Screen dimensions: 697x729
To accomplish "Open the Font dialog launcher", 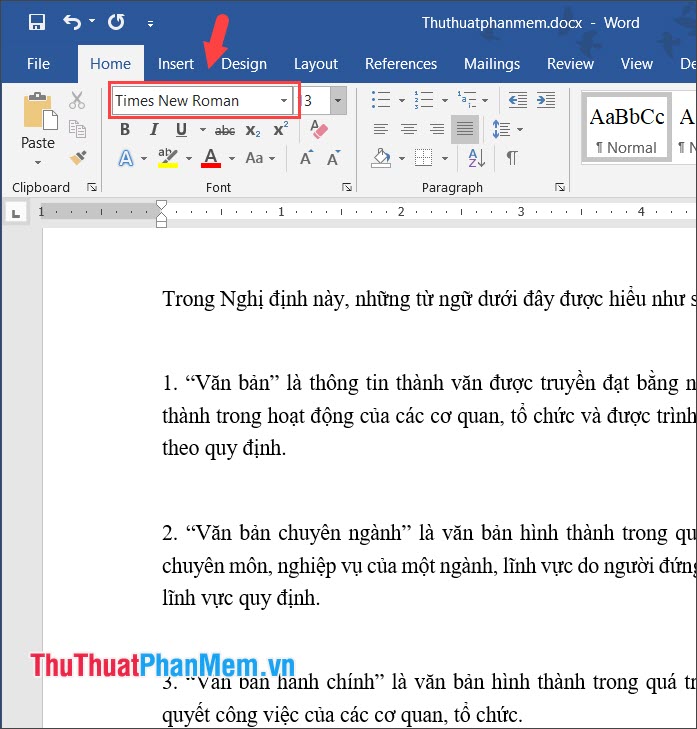I will (347, 187).
